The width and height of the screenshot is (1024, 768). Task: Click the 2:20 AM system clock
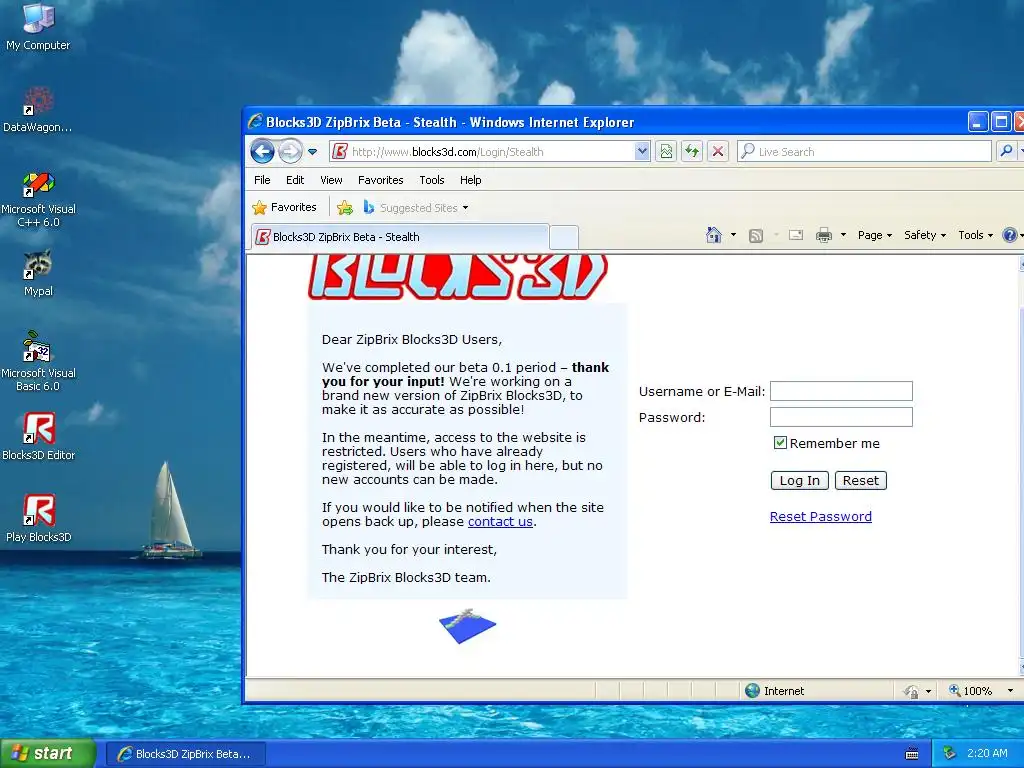[987, 754]
